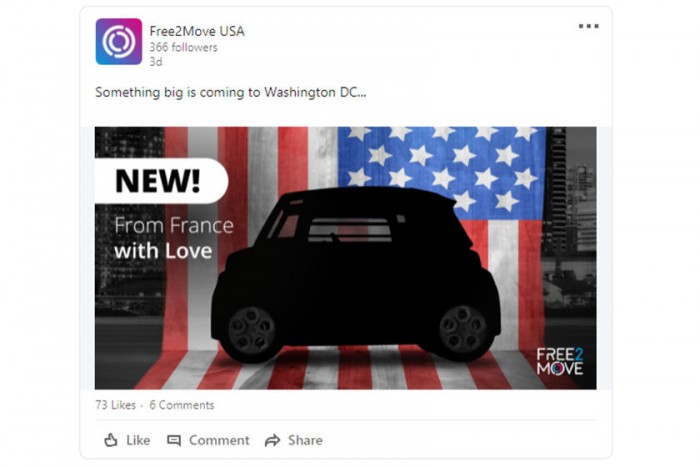Image resolution: width=700 pixels, height=467 pixels.
Task: Click the From France with Love text
Action: tap(174, 238)
